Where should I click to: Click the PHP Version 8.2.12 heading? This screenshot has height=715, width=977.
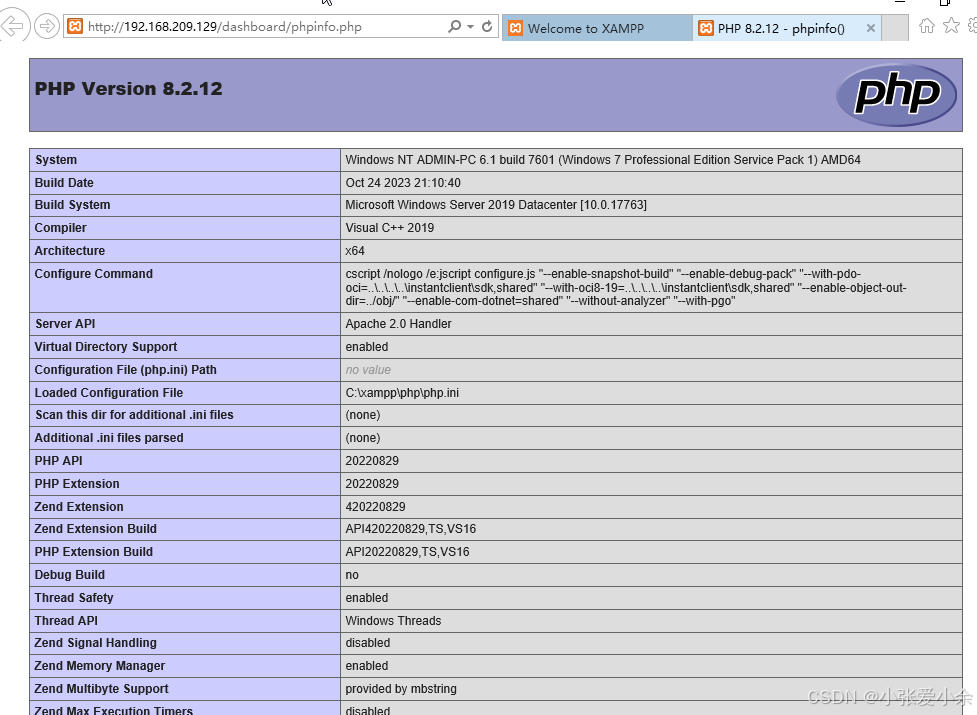click(128, 88)
